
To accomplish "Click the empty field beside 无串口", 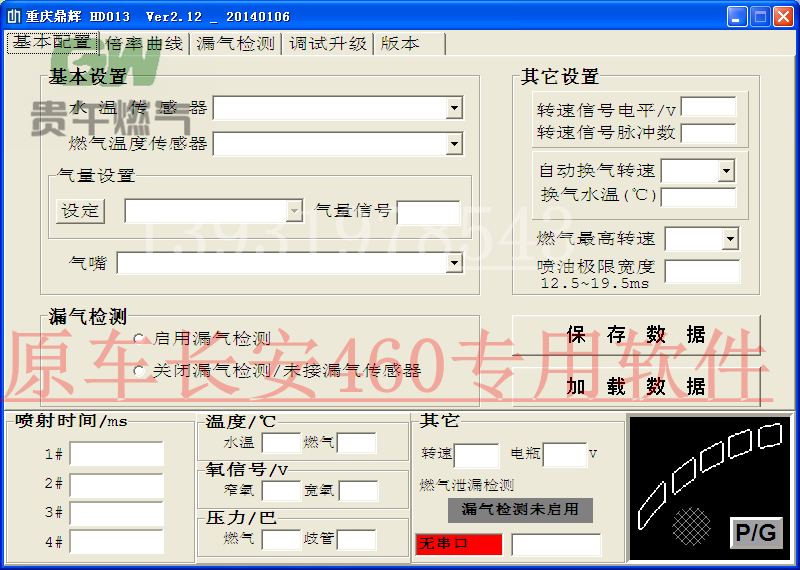I will (x=556, y=544).
